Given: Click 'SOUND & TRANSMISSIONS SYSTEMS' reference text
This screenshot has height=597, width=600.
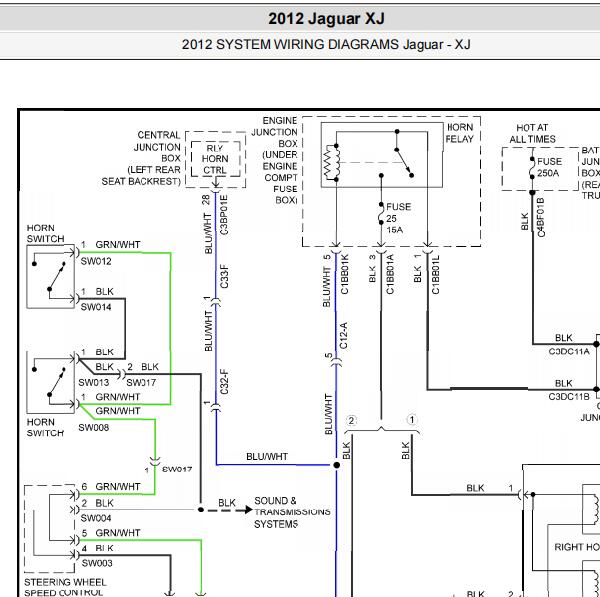Looking at the screenshot, I should click(292, 512).
